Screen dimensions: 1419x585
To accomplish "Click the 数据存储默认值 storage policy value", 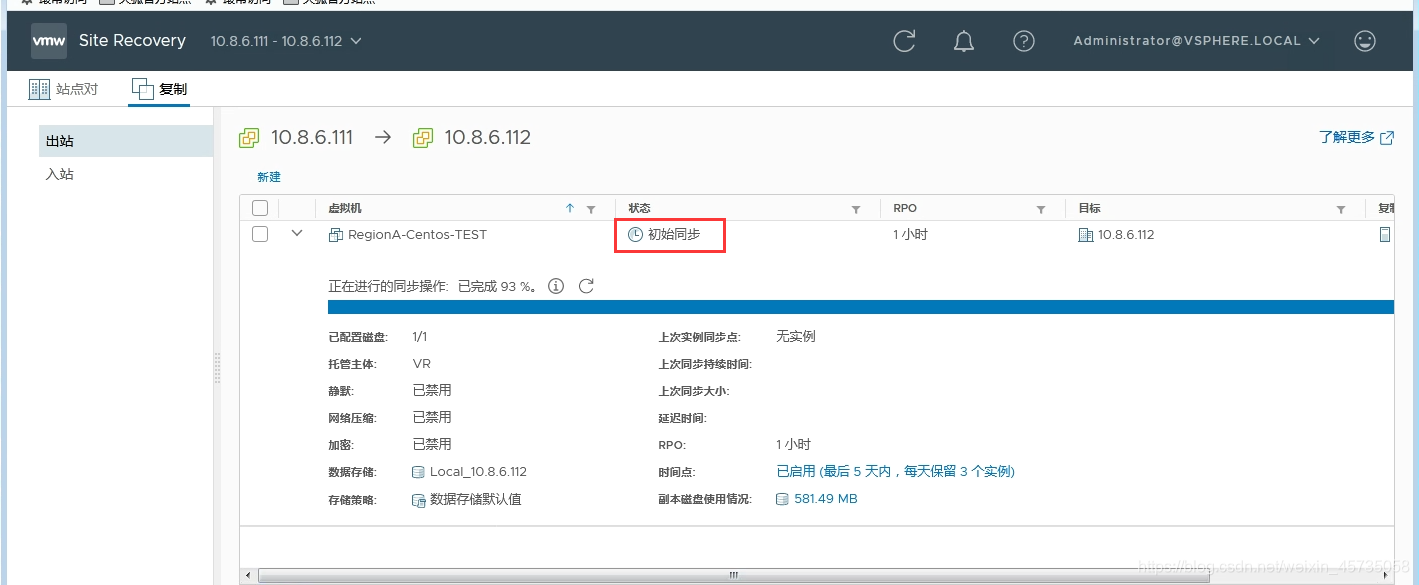I will (x=476, y=500).
